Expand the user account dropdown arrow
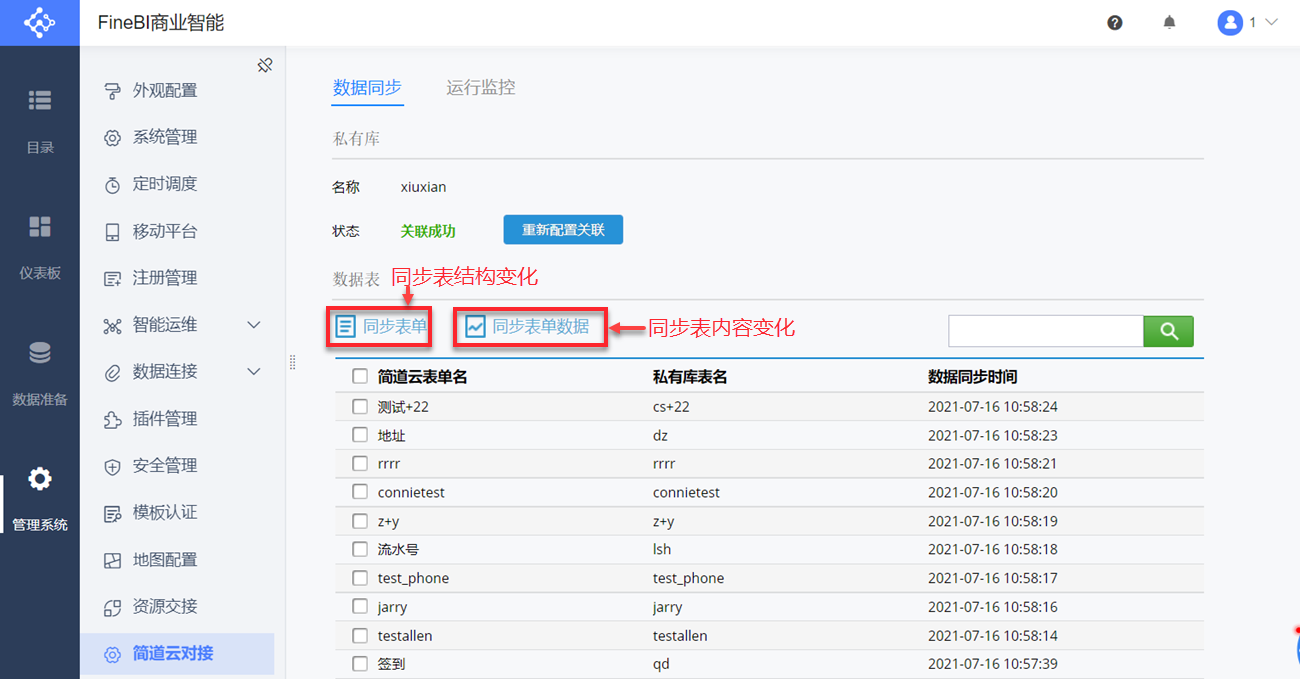The width and height of the screenshot is (1300, 679). point(1271,22)
